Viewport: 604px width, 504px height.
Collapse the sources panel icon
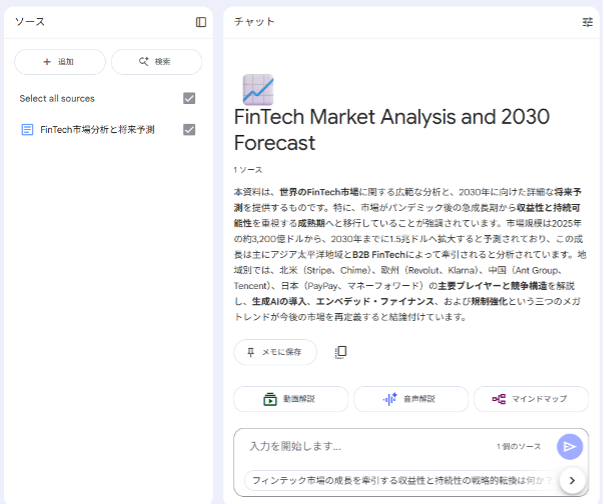[201, 22]
